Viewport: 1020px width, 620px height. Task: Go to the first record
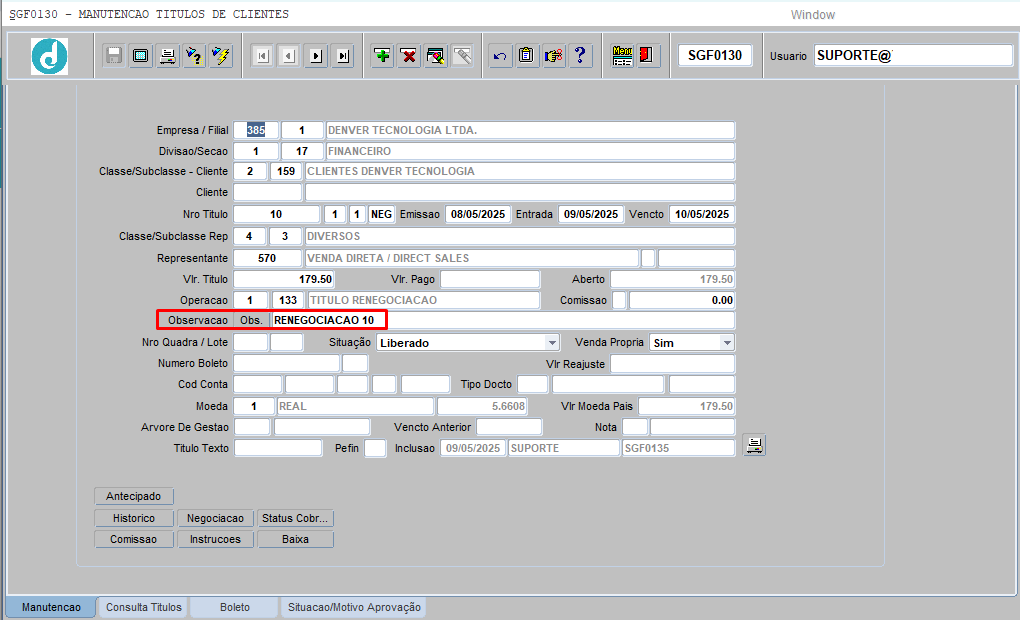(x=262, y=56)
